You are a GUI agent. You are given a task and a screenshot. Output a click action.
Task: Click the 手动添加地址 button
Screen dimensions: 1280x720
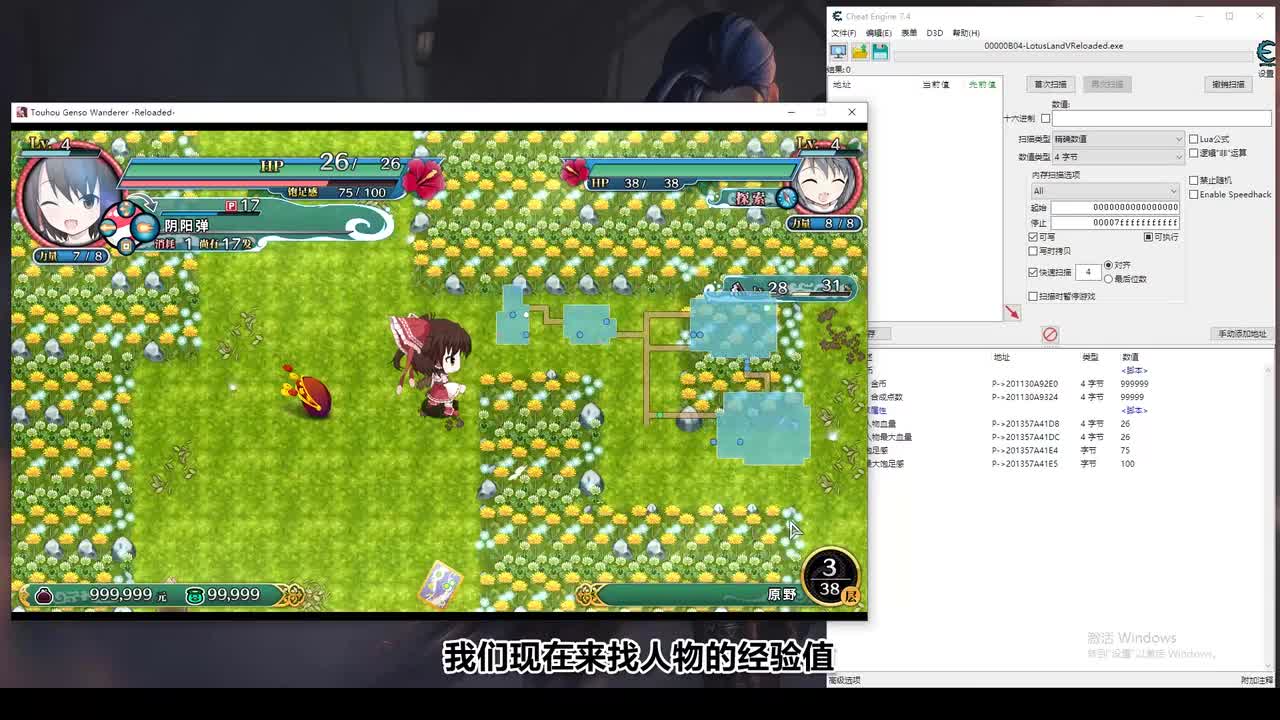click(1242, 334)
